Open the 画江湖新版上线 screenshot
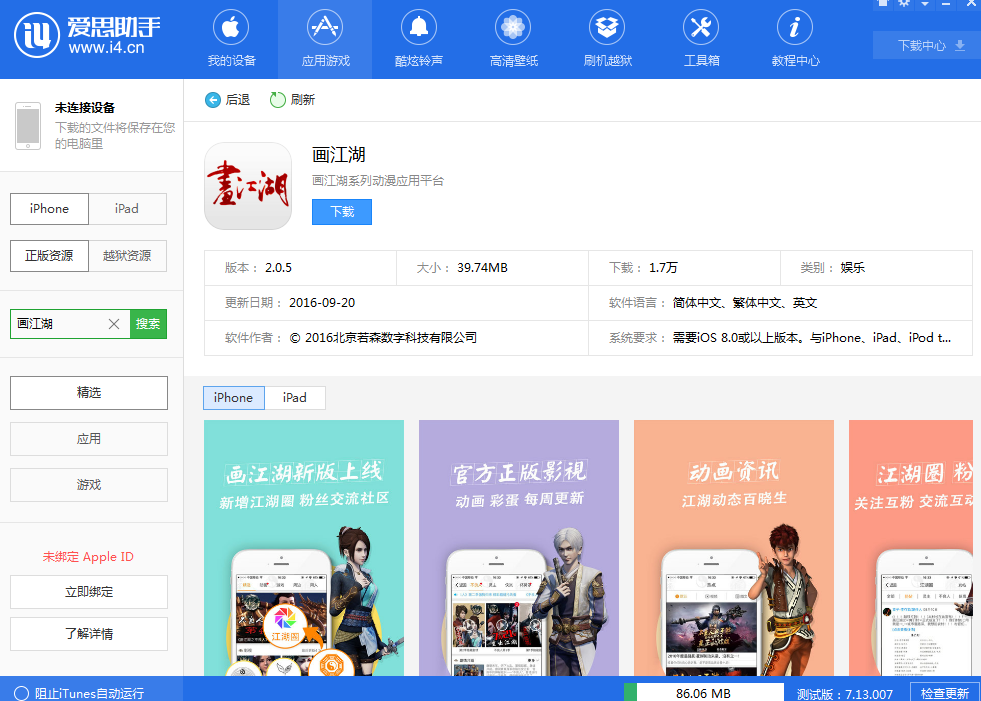 (304, 548)
